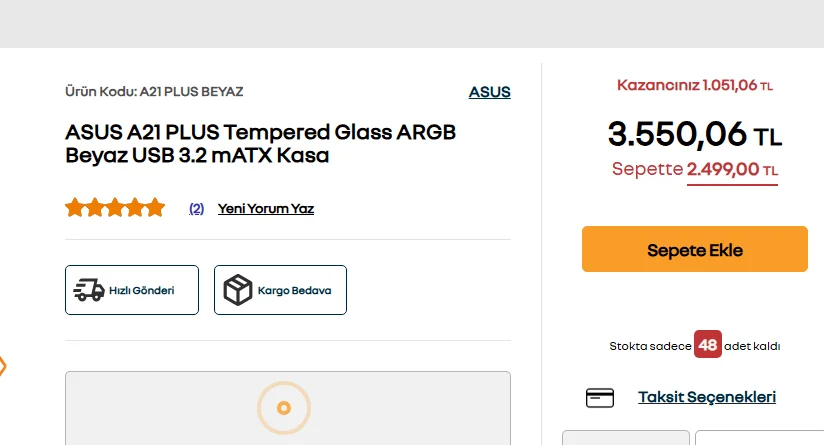The height and width of the screenshot is (445, 824).
Task: Click the fast delivery truck icon
Action: (x=88, y=290)
